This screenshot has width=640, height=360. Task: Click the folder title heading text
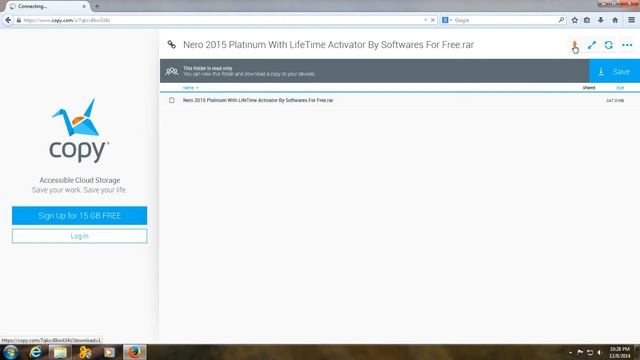[328, 44]
